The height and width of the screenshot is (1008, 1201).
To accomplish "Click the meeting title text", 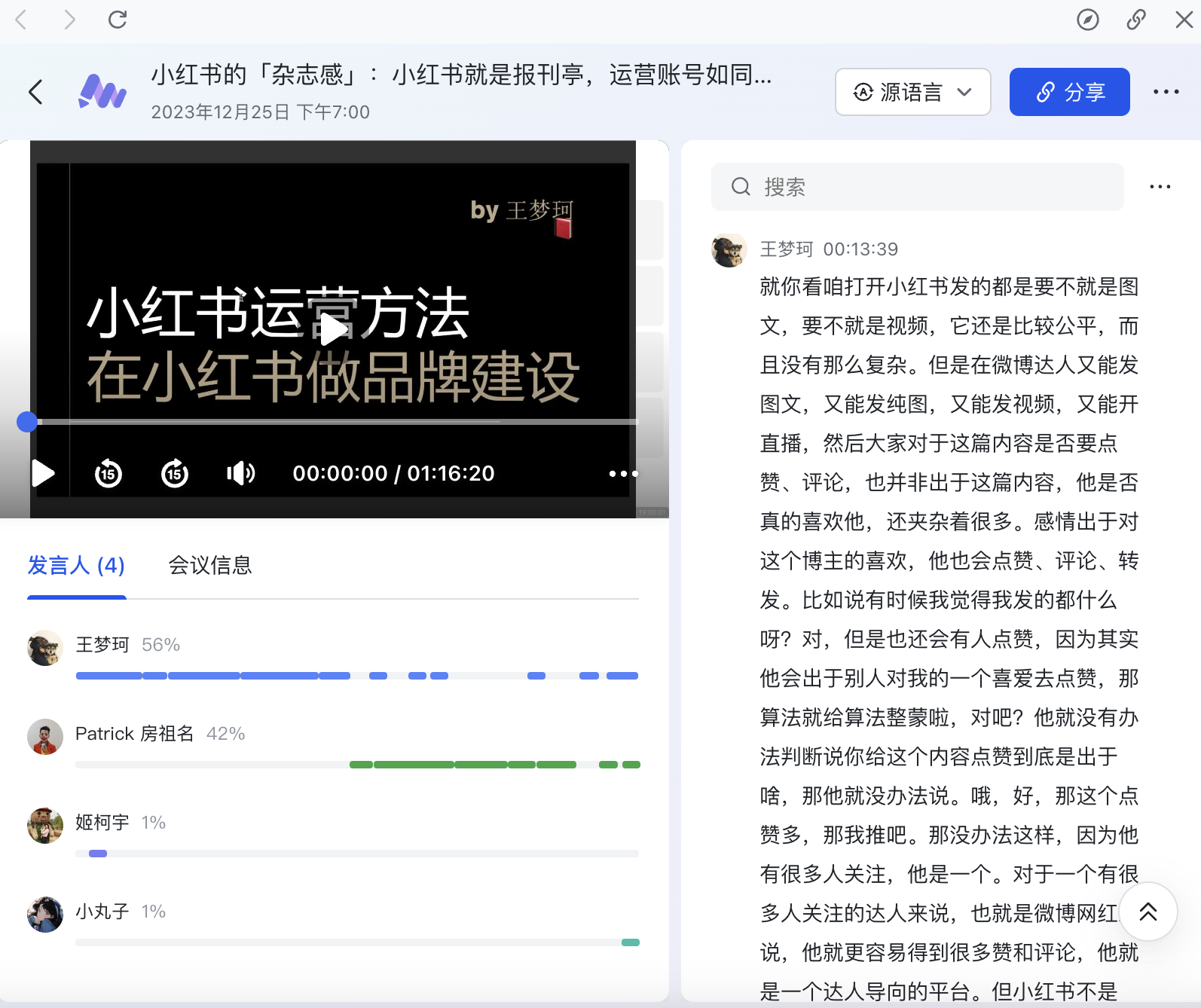I will [x=461, y=75].
